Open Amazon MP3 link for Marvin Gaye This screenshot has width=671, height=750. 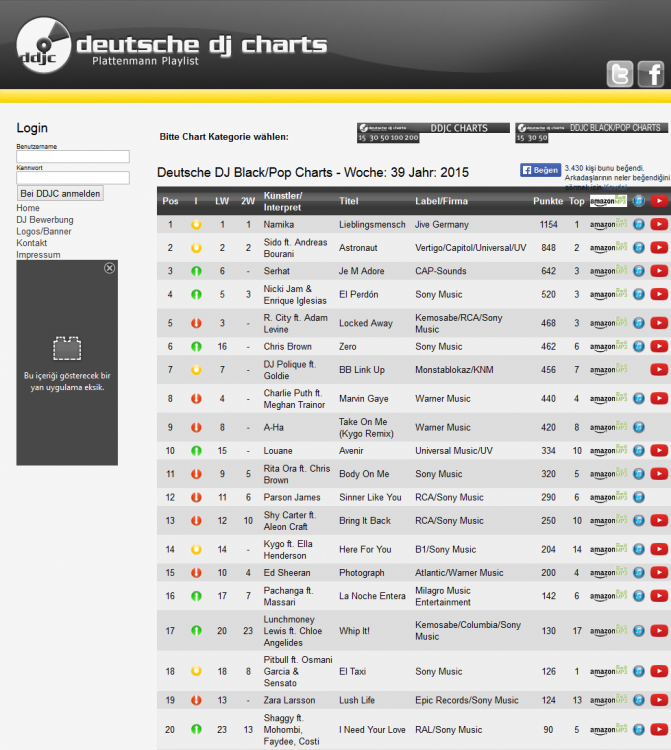608,398
